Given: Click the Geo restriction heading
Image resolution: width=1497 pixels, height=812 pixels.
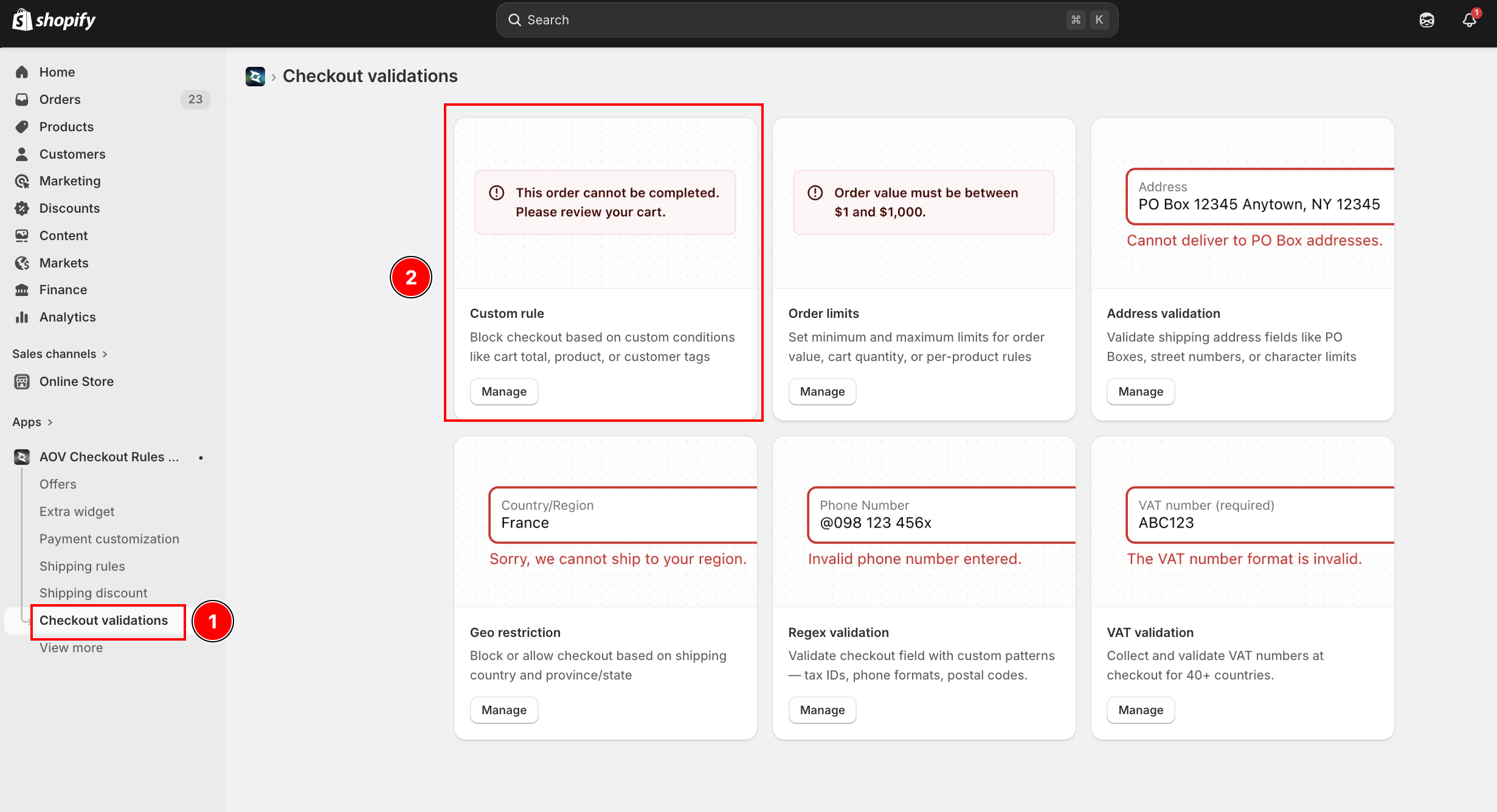Looking at the screenshot, I should (515, 633).
